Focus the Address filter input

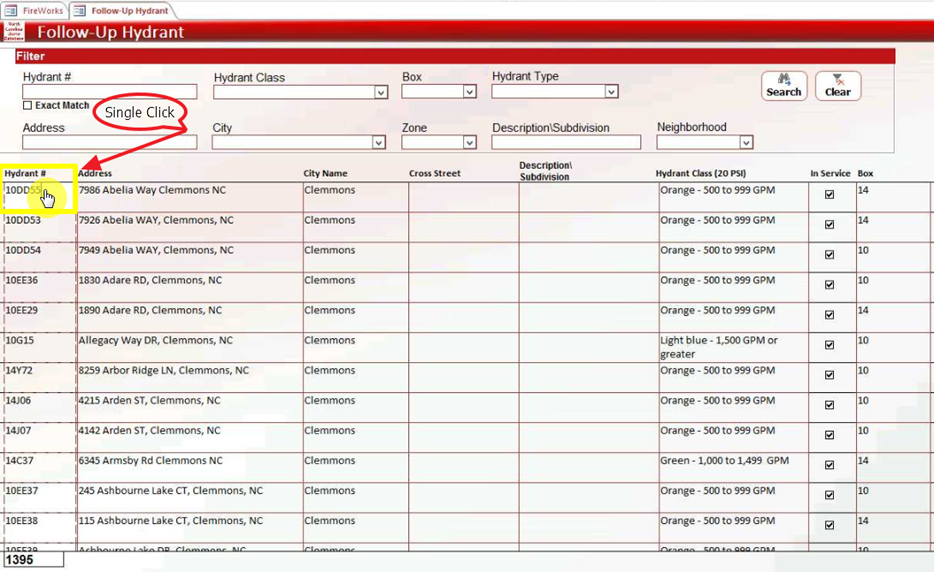[x=110, y=142]
